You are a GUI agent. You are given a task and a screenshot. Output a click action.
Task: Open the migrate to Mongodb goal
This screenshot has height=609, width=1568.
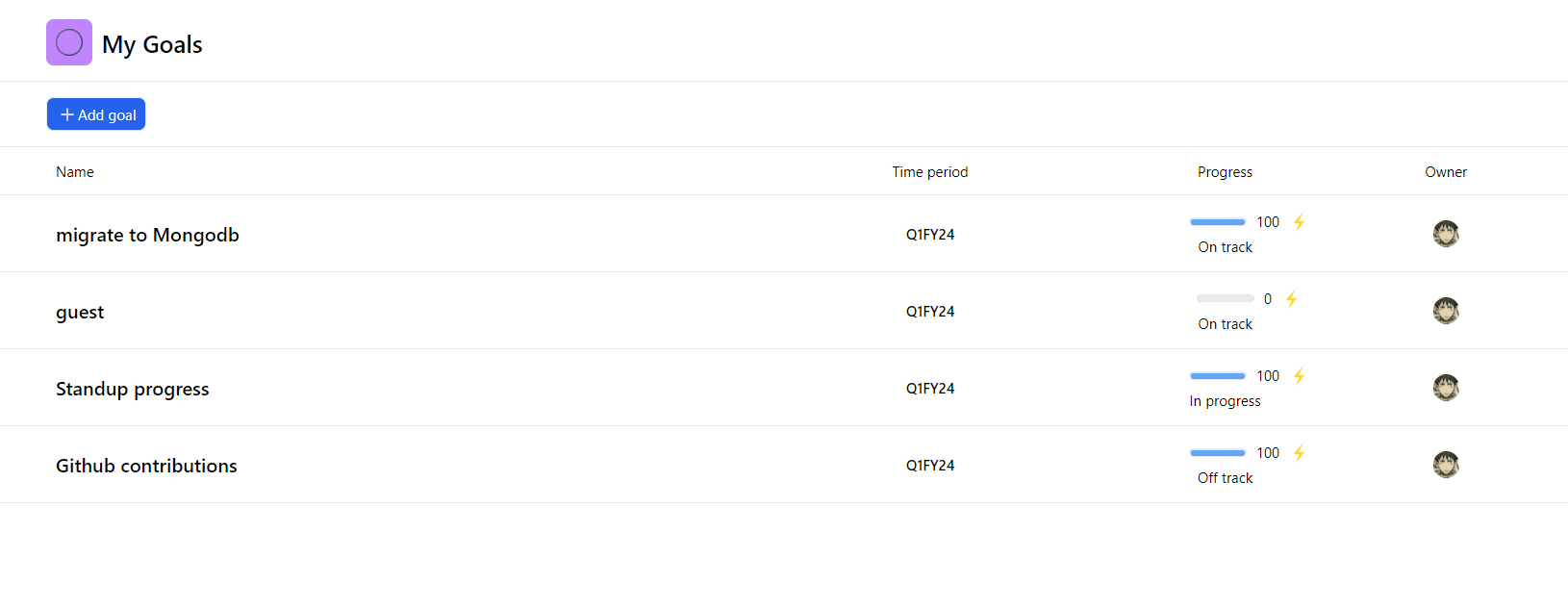click(x=147, y=235)
